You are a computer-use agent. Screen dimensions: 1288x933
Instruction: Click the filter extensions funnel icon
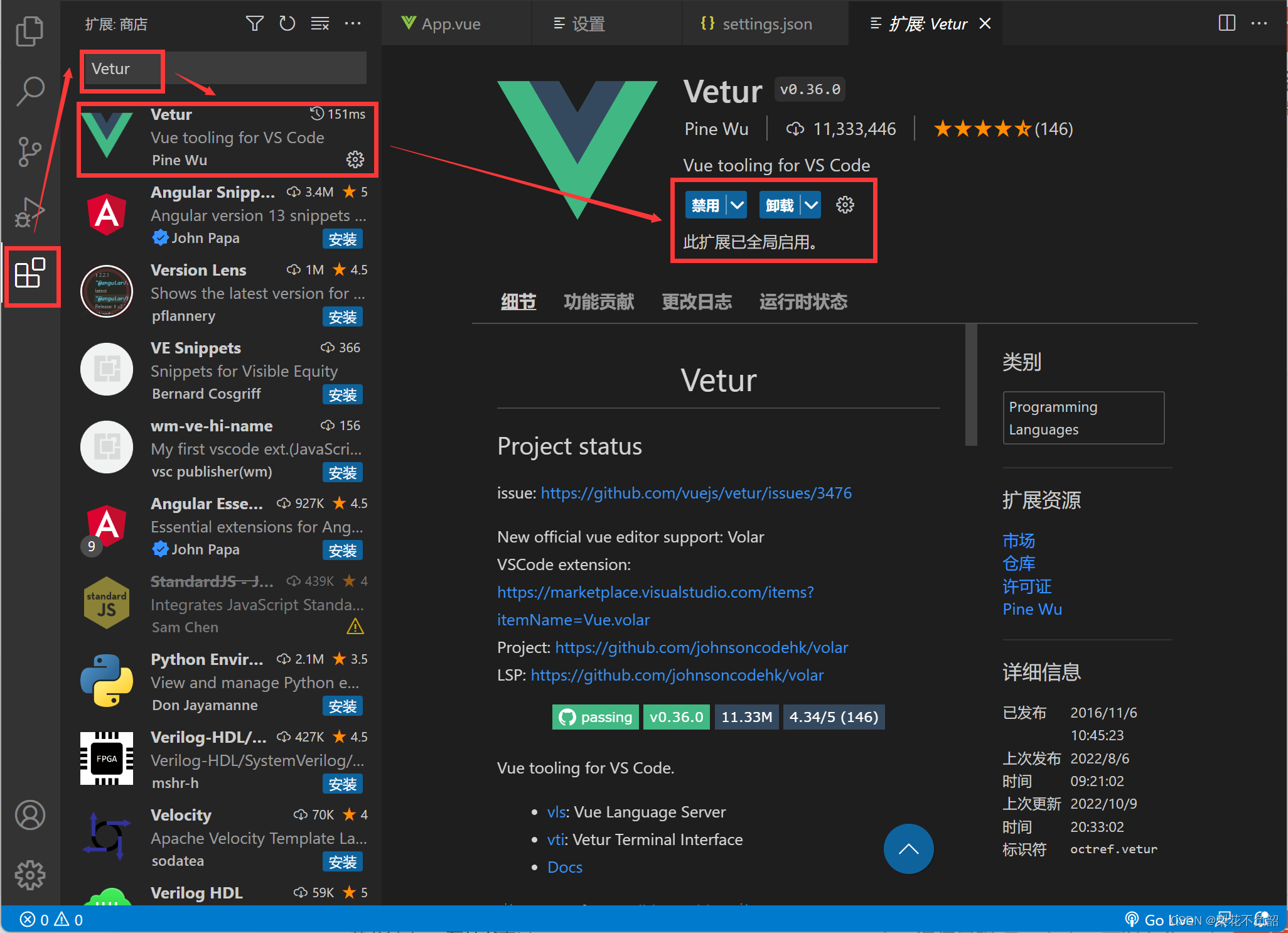tap(254, 24)
